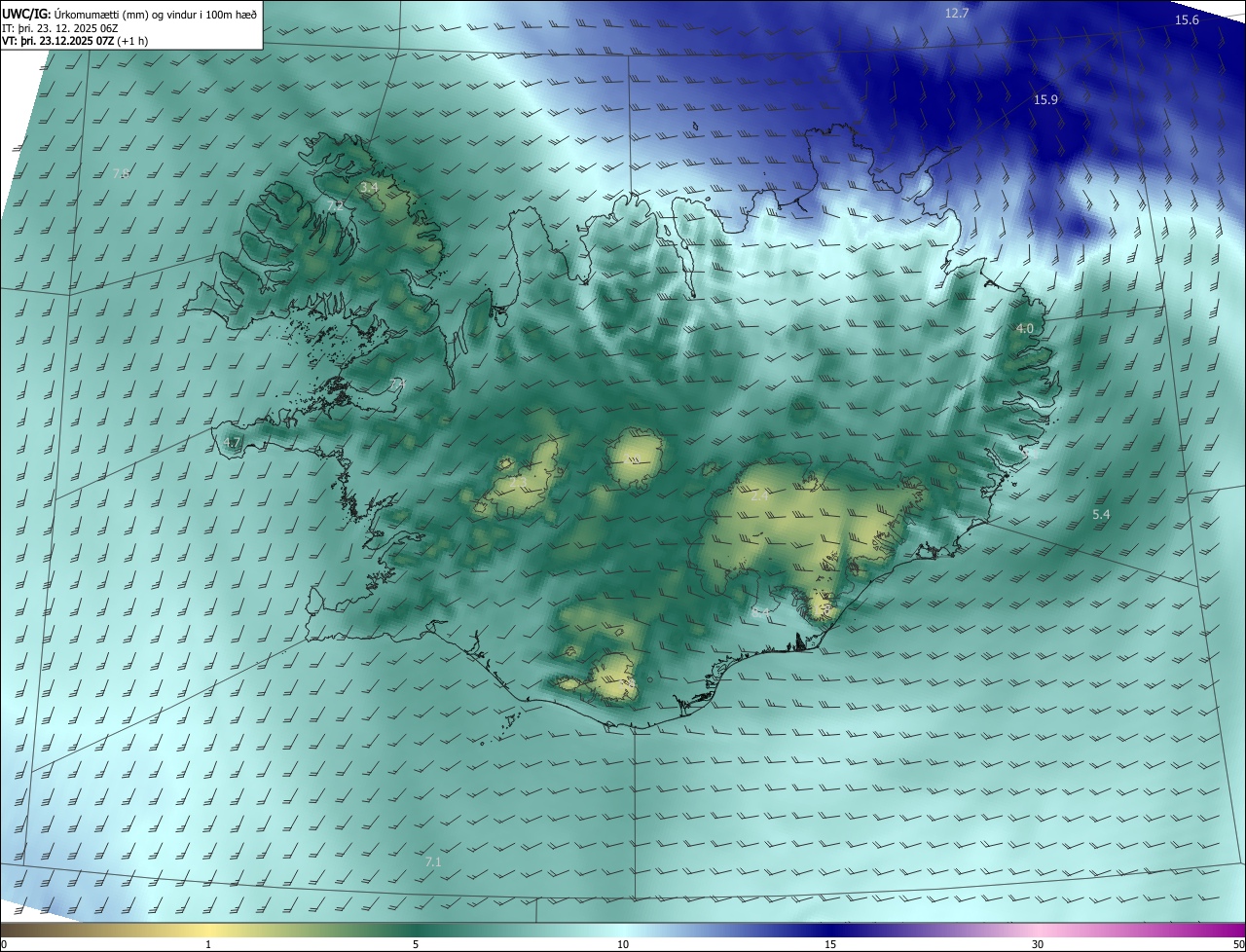Click the 15 tick on the colour scale
Screen dimensions: 1246x952
(x=830, y=945)
